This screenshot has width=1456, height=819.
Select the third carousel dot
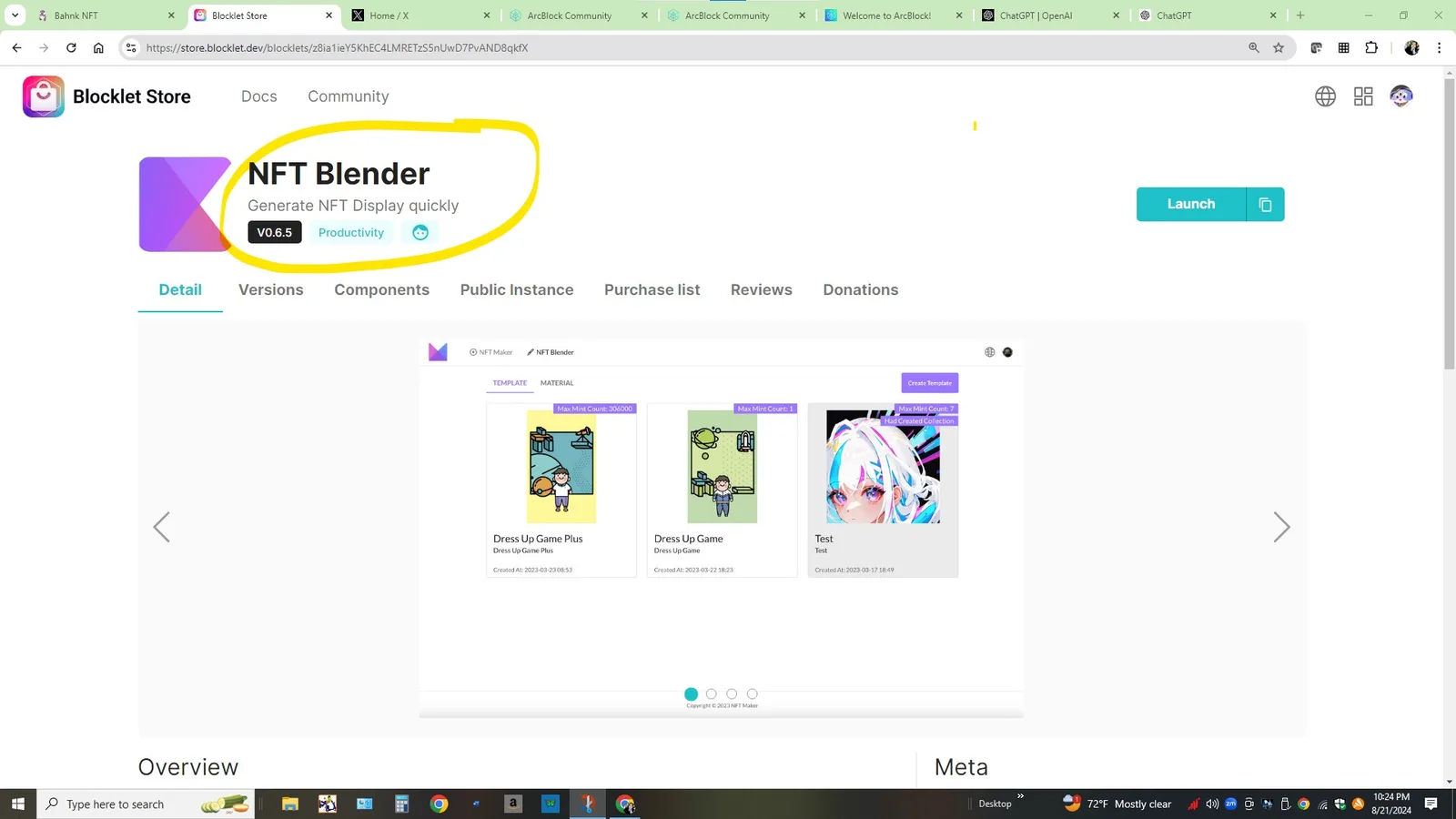click(732, 693)
